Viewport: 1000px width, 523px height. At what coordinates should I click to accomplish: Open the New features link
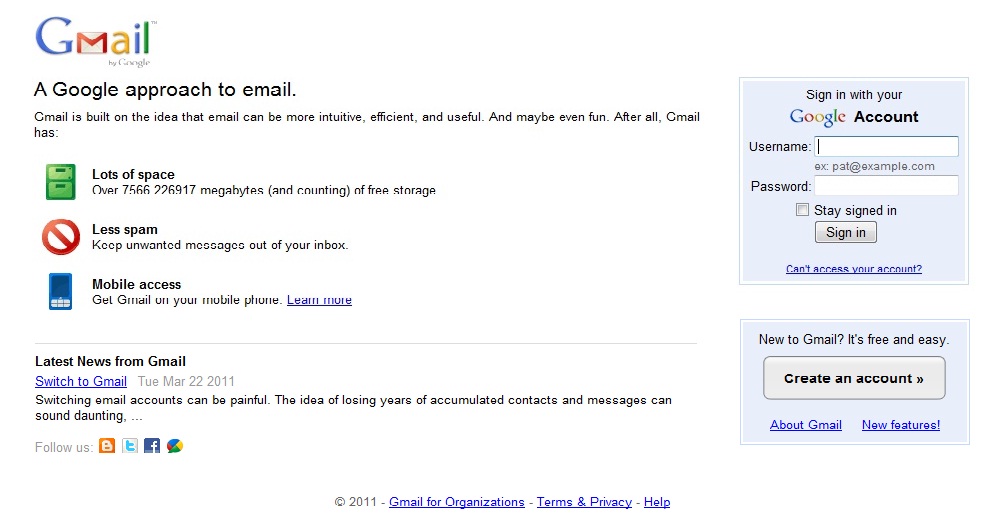tap(901, 425)
